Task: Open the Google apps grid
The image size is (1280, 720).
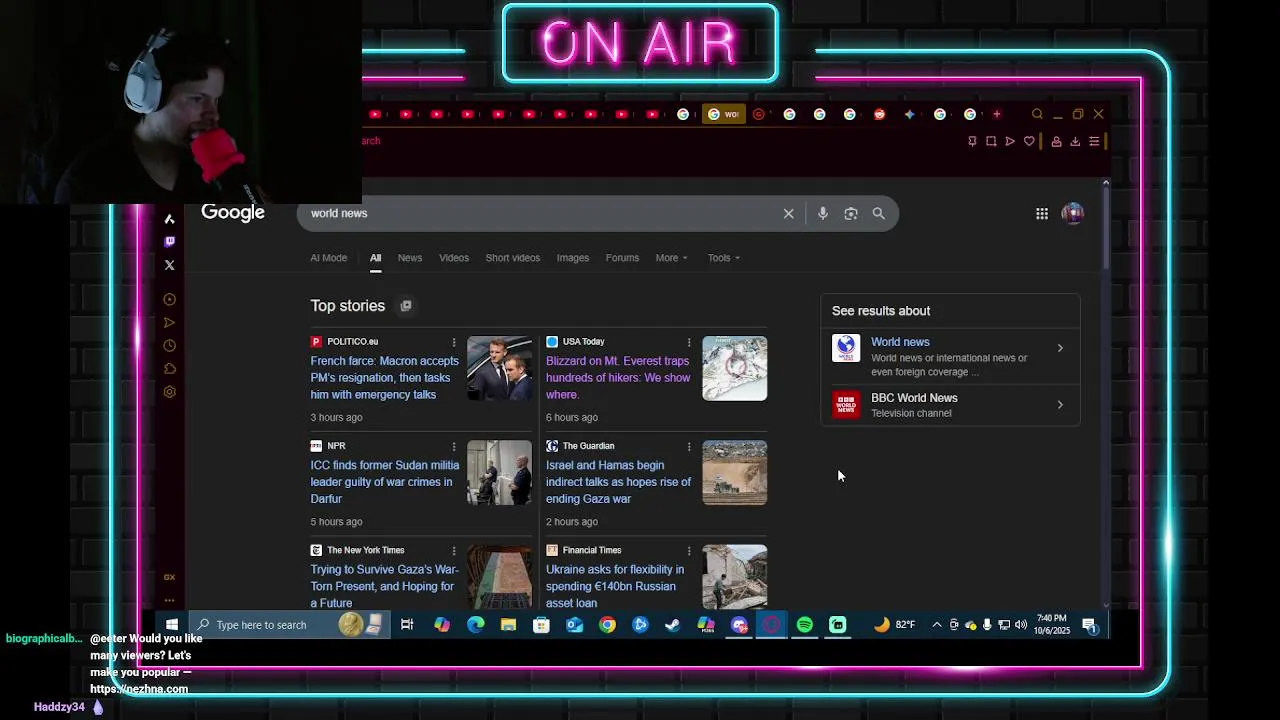Action: 1042,213
